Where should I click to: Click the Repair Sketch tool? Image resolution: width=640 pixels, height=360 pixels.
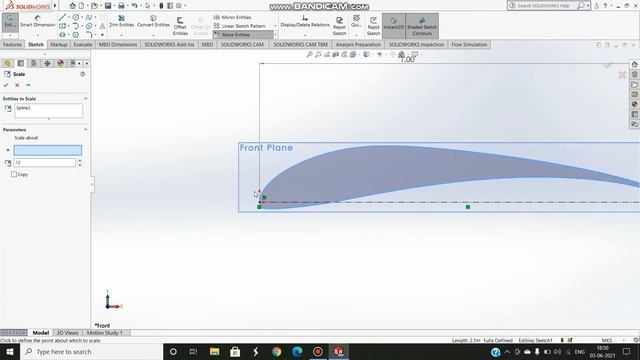tap(339, 26)
